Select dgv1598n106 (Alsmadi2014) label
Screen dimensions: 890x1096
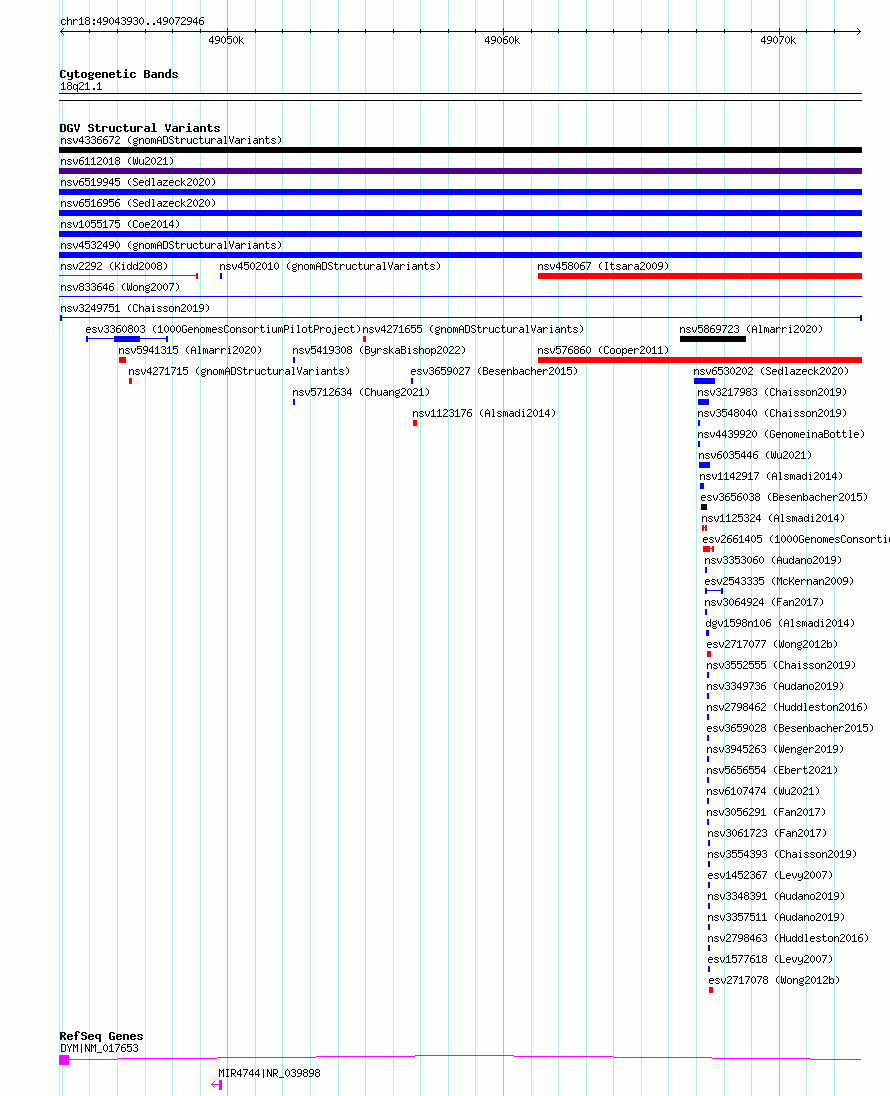[x=780, y=623]
